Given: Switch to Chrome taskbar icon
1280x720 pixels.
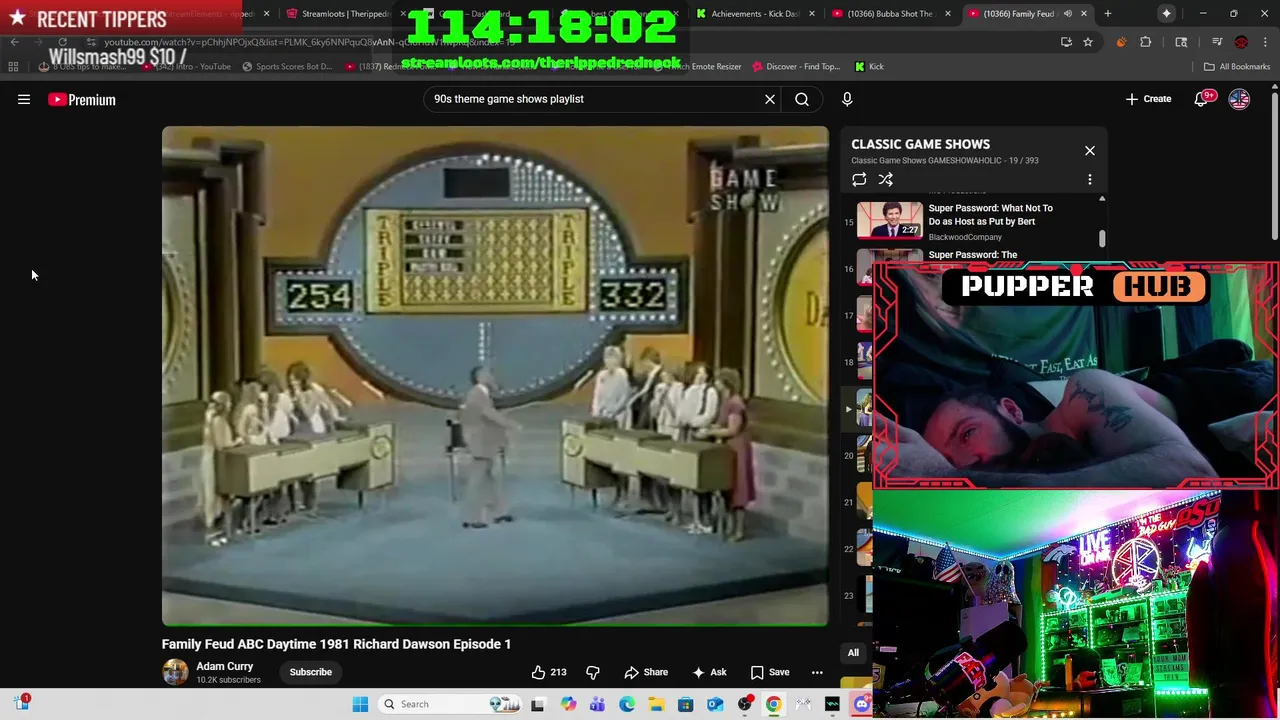Looking at the screenshot, I should tap(773, 704).
